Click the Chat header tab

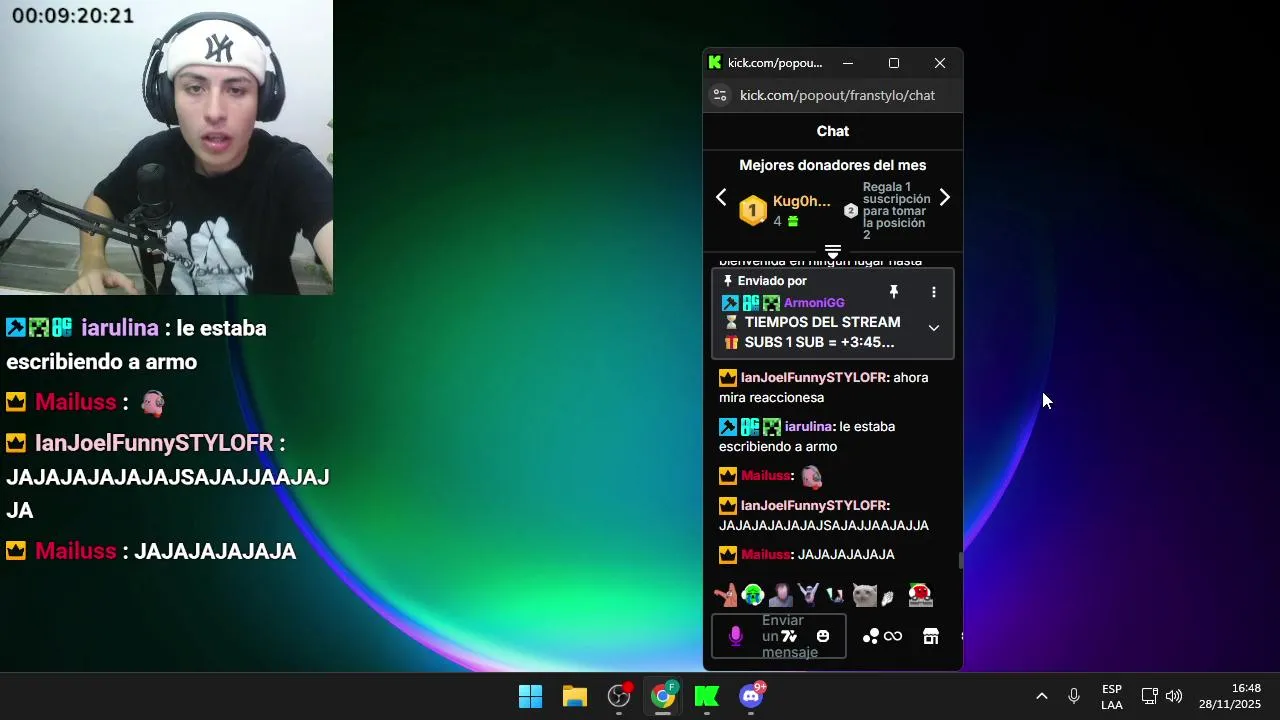(833, 131)
